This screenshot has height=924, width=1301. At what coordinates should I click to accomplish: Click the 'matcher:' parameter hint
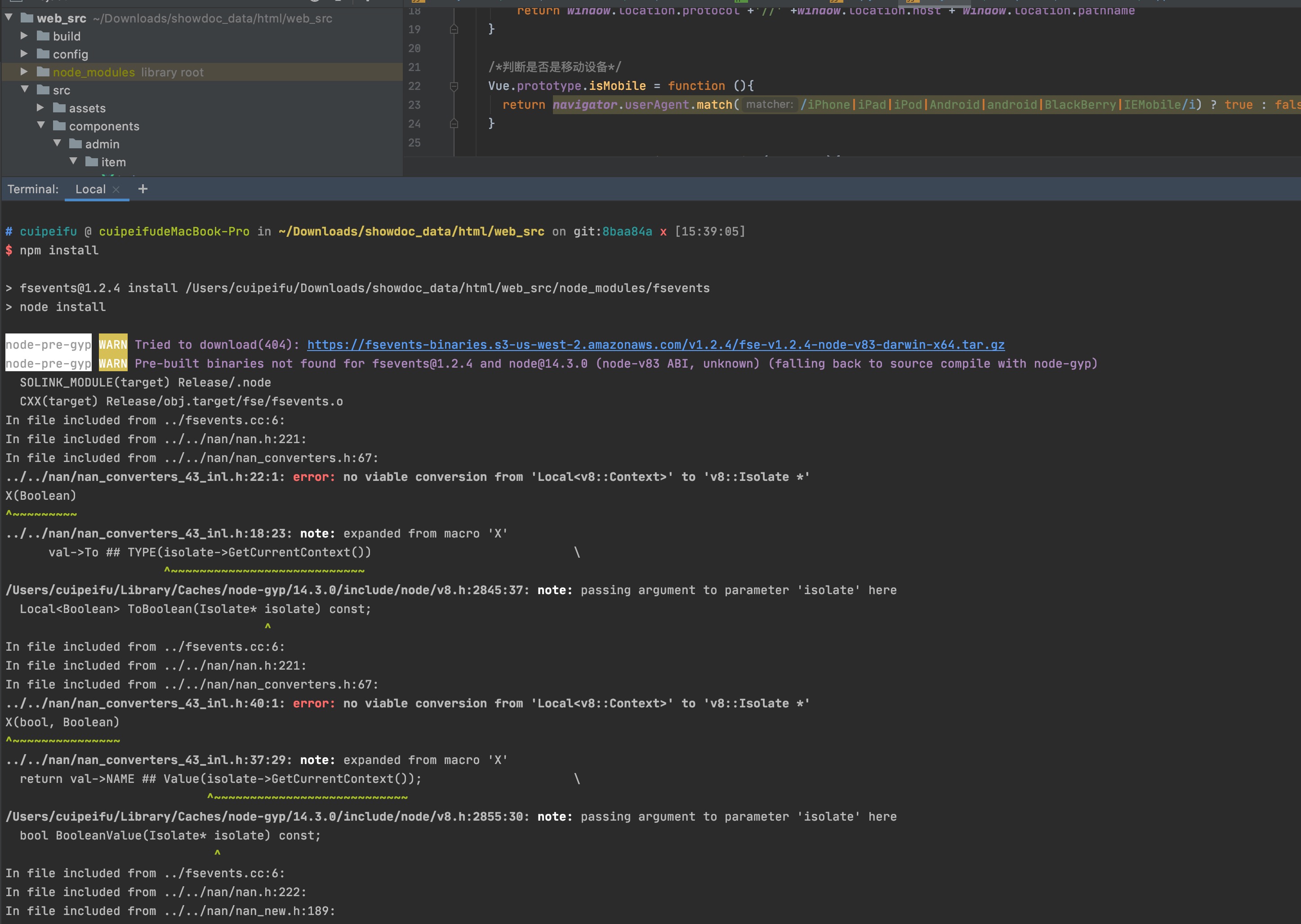tap(770, 104)
